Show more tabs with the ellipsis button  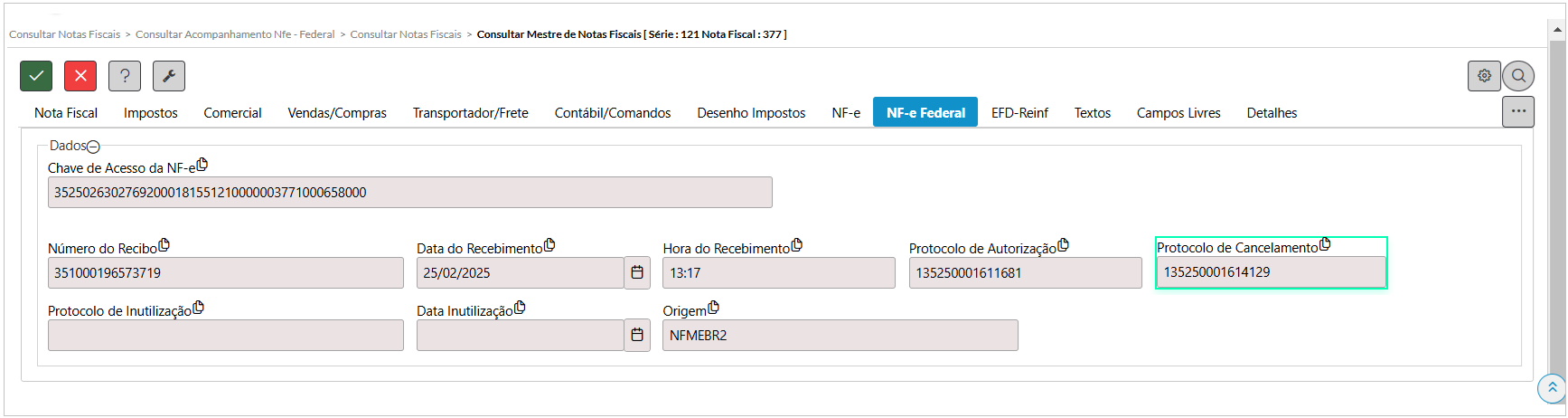[1518, 111]
